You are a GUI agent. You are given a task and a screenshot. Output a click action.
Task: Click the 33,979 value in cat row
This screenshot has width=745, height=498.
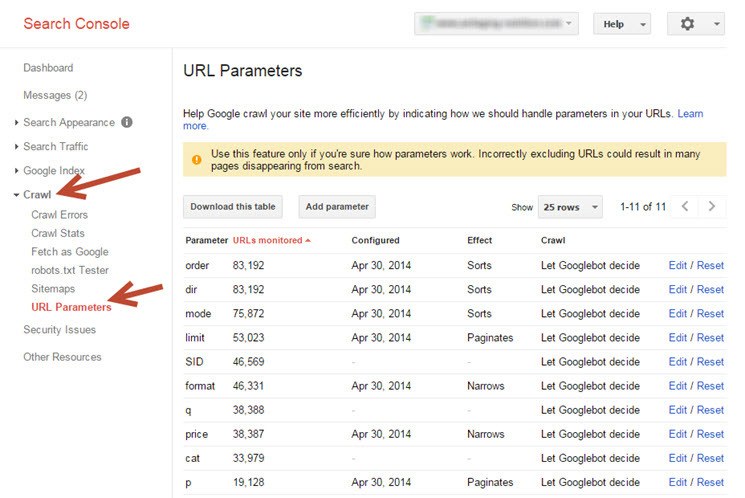tap(248, 459)
